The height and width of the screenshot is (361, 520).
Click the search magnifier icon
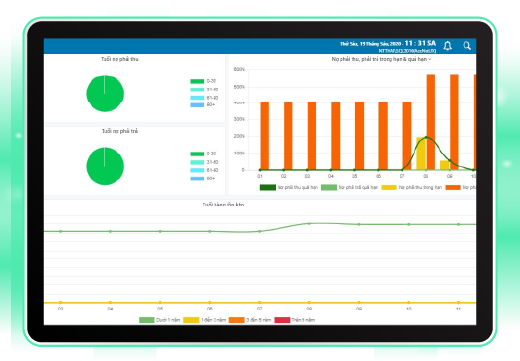coord(467,46)
